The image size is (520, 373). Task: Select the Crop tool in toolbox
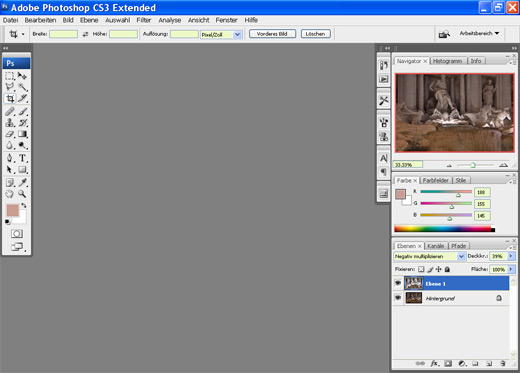10,98
